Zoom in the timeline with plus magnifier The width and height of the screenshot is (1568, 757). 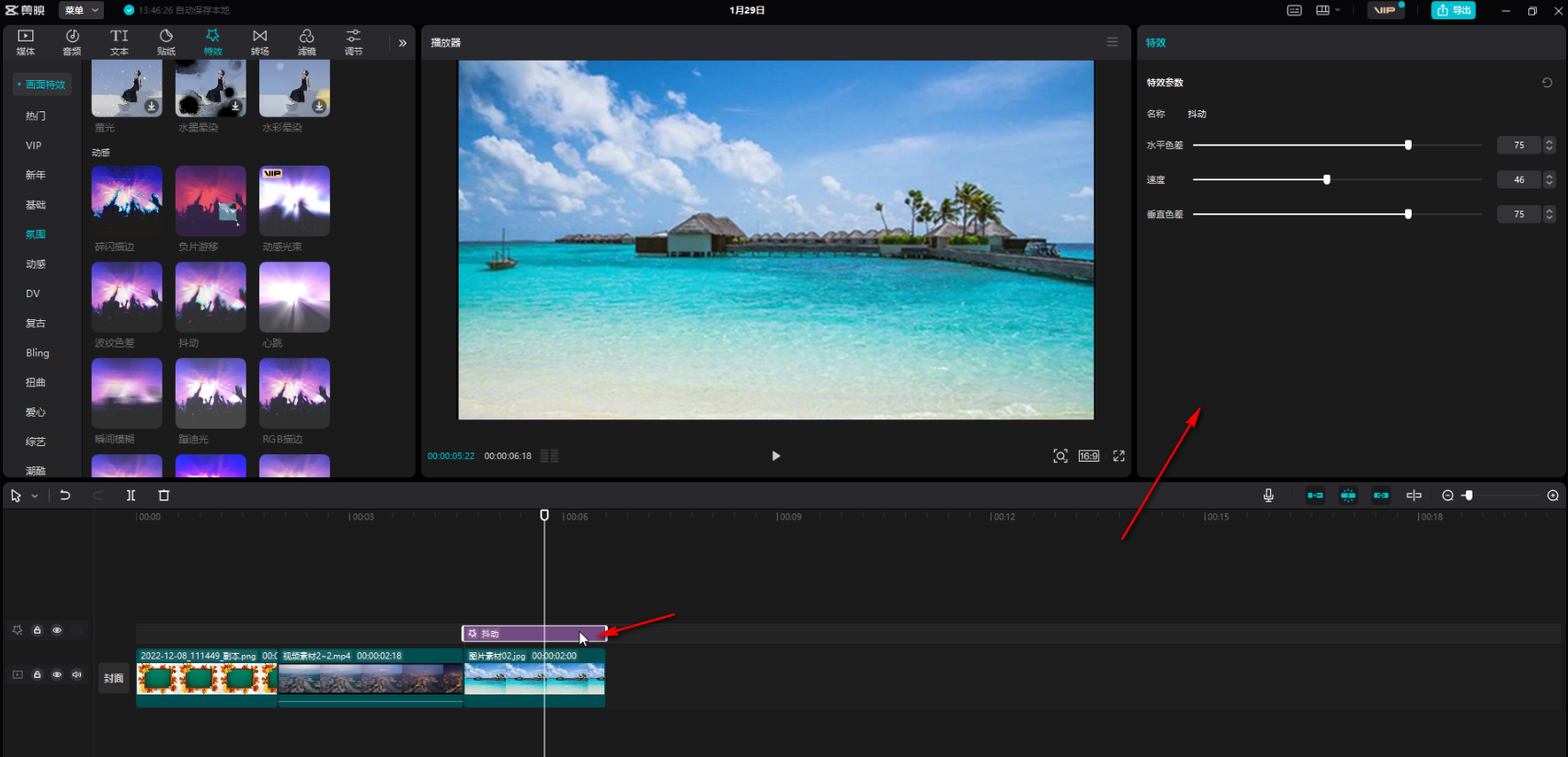[1552, 496]
